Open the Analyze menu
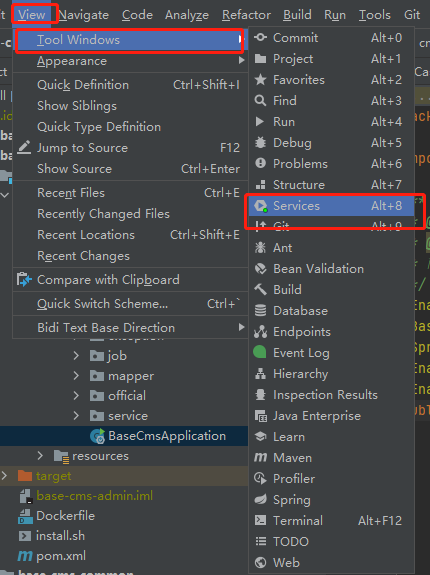This screenshot has width=430, height=575. [x=187, y=15]
